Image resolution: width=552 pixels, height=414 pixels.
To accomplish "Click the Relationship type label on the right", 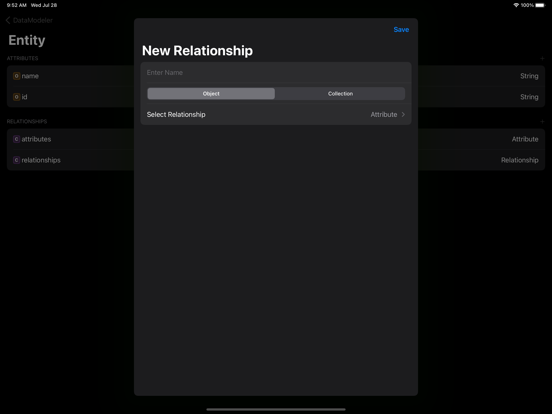I will click(x=520, y=160).
